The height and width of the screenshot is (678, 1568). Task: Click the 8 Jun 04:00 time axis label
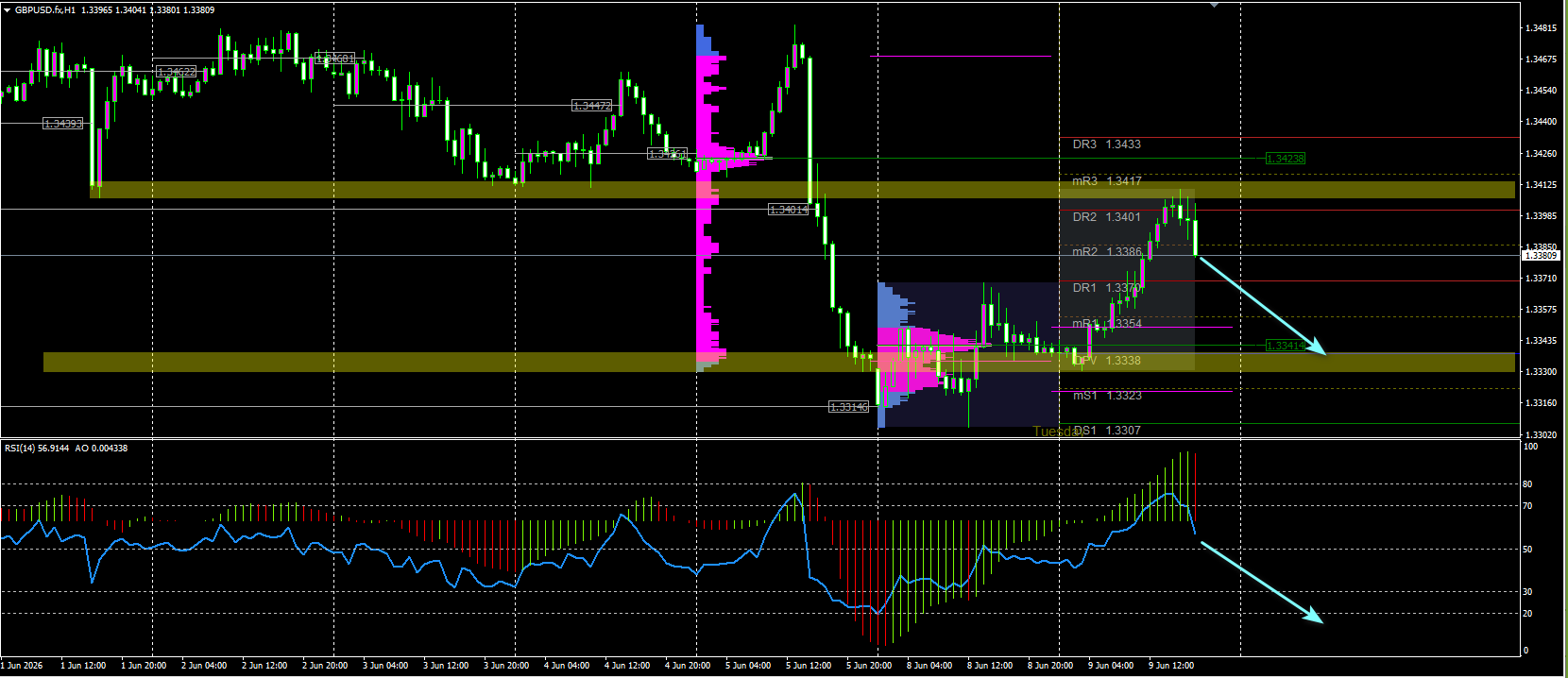(x=929, y=666)
